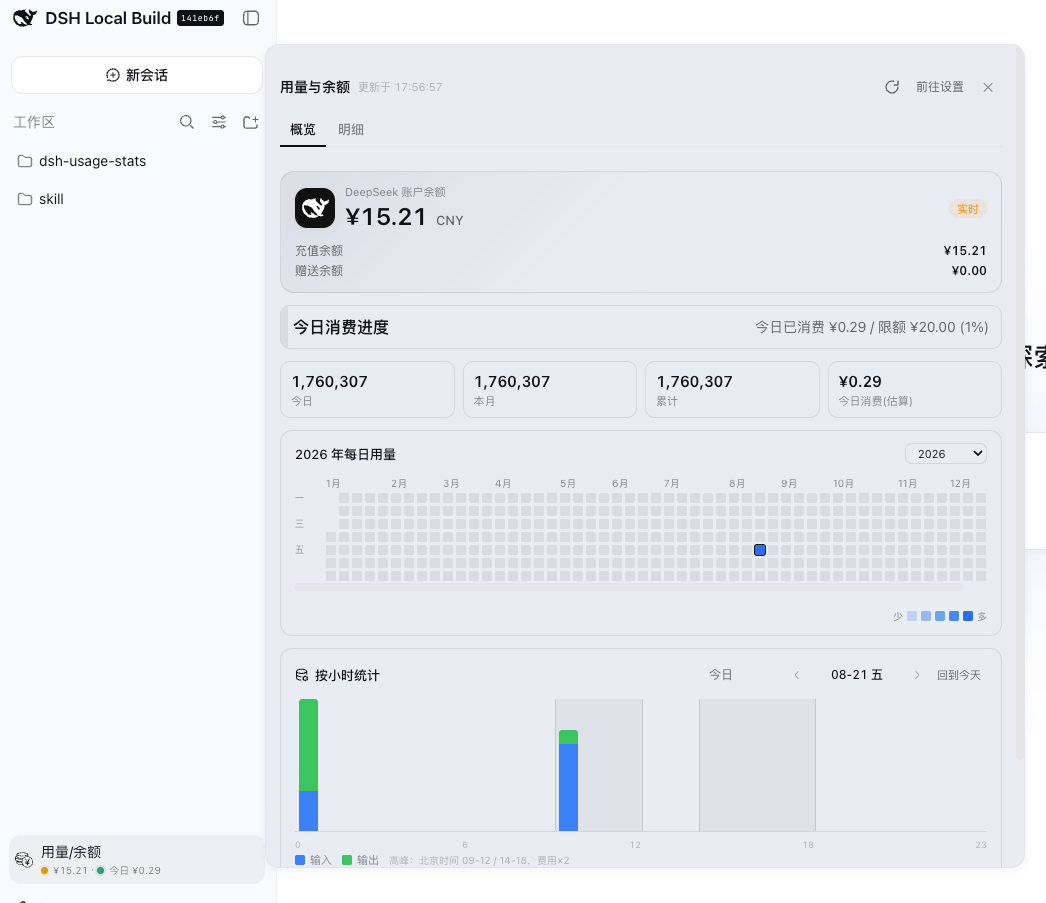Image resolution: width=1046 pixels, height=903 pixels.
Task: Click the coins icon beside 用量/余额
Action: click(x=24, y=859)
